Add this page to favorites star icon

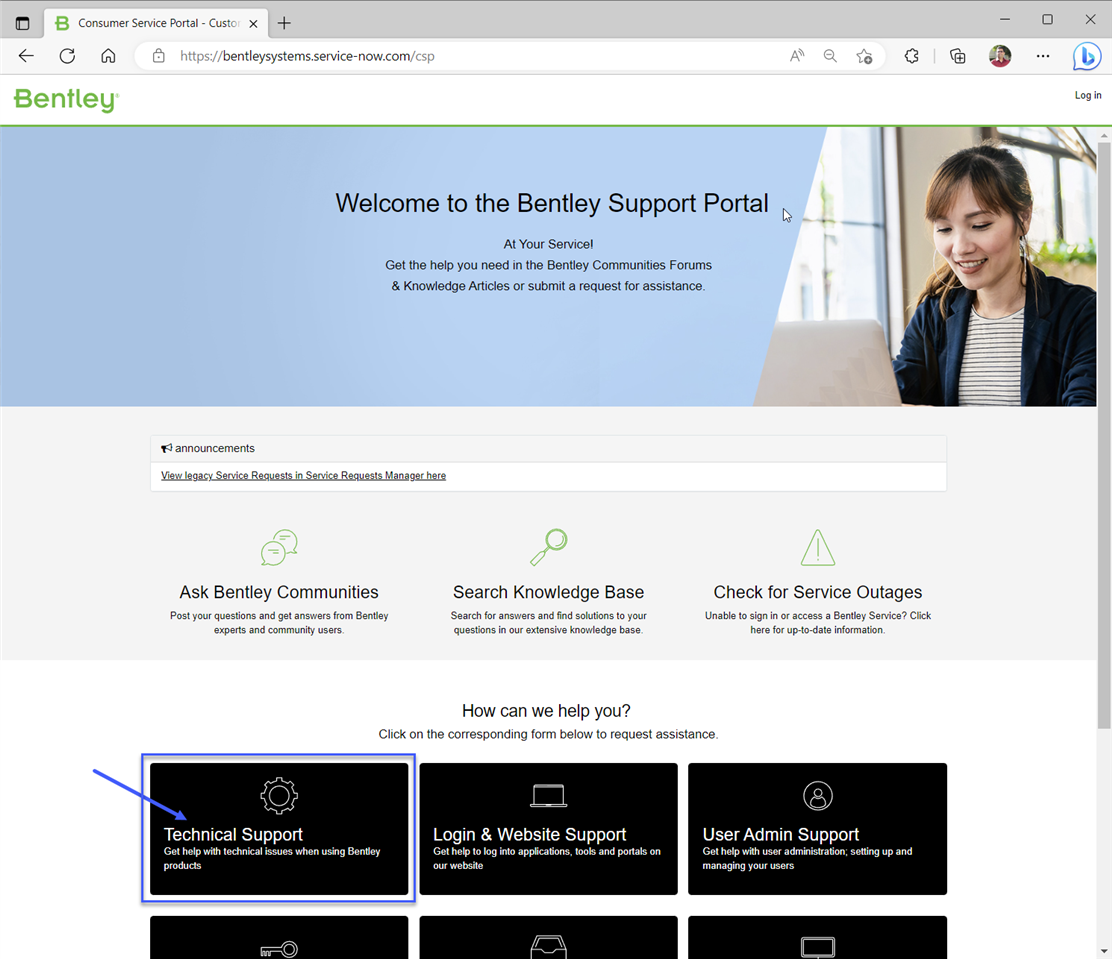864,56
